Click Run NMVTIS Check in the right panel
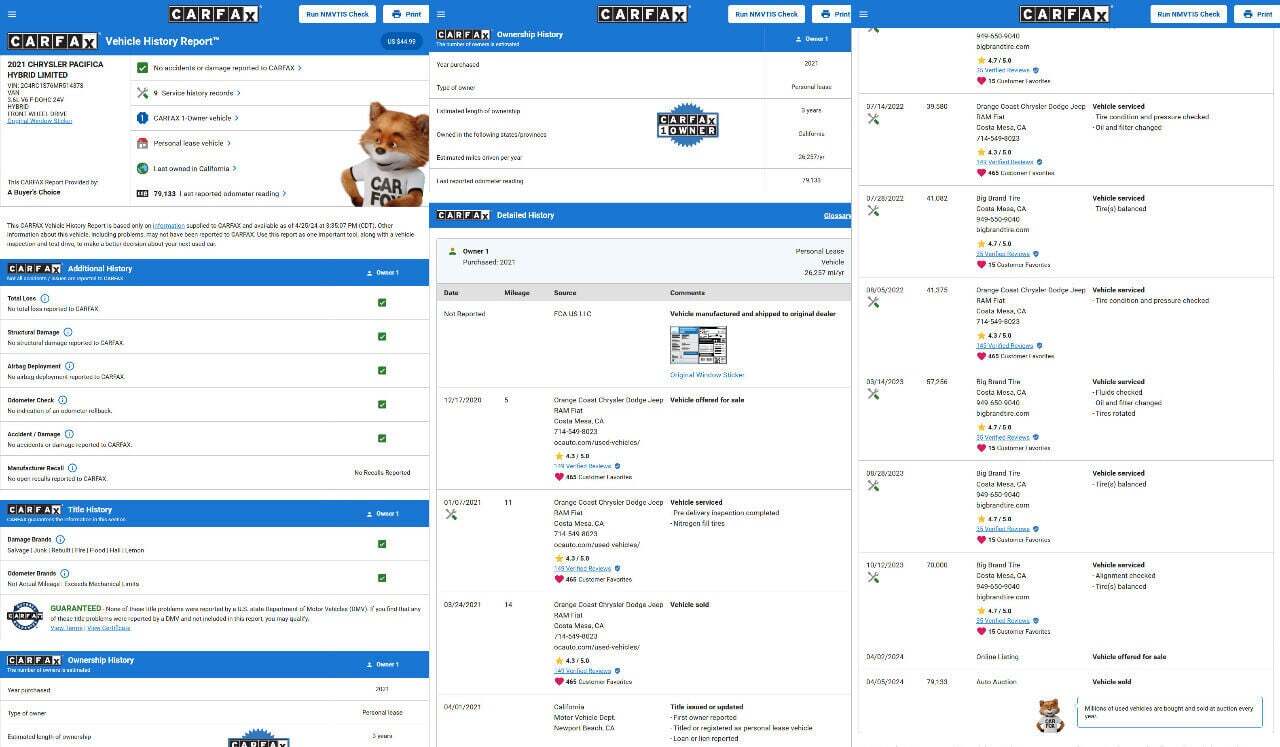 [1190, 14]
